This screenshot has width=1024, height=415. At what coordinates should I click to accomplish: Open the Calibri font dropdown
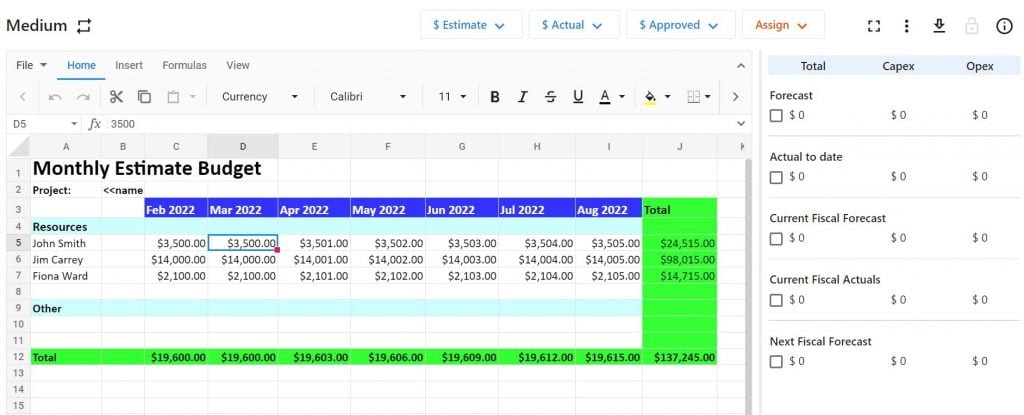(368, 97)
